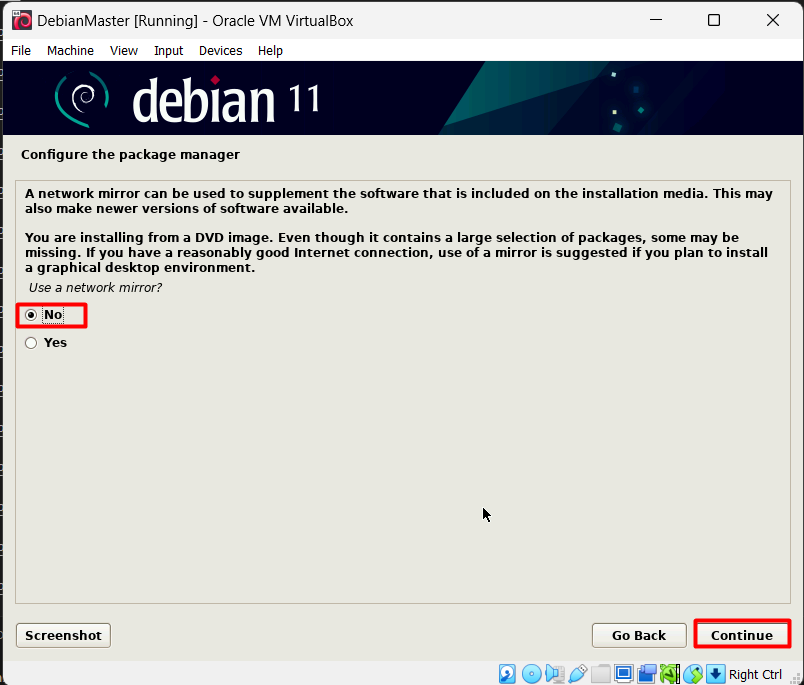Open the shared folders status icon
Image resolution: width=804 pixels, height=685 pixels.
tap(600, 674)
